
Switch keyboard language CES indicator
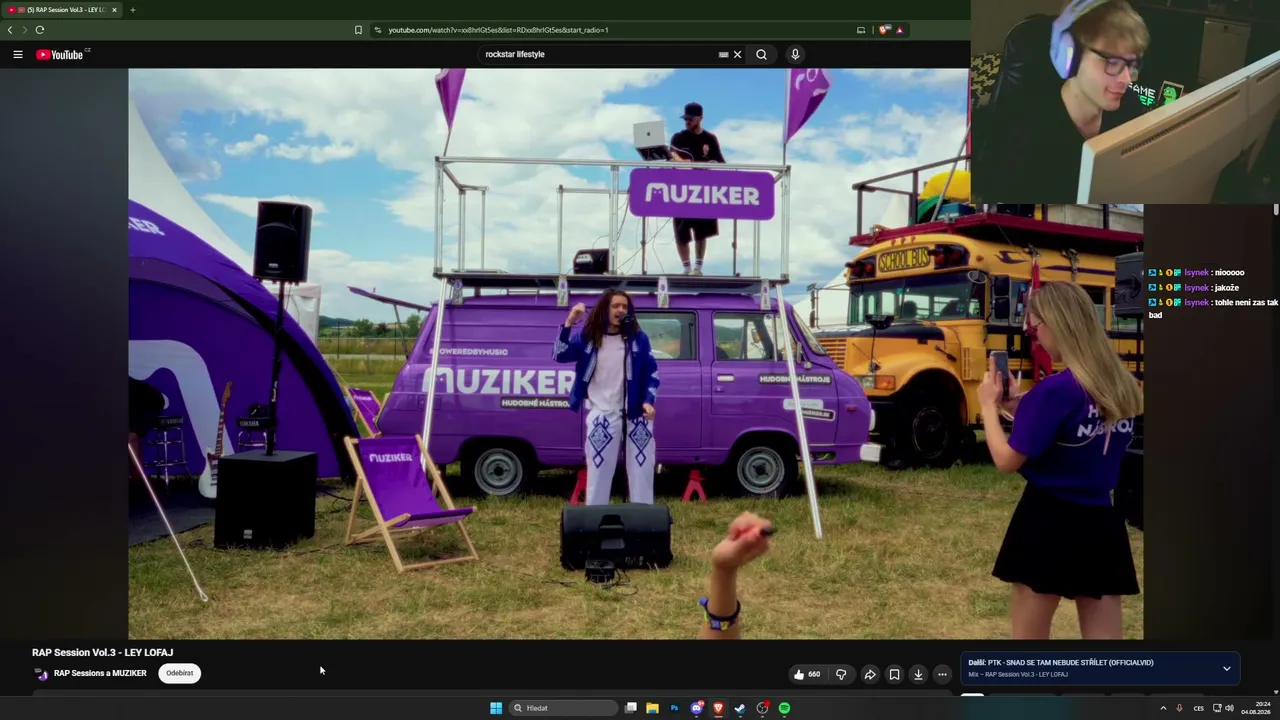(x=1198, y=708)
